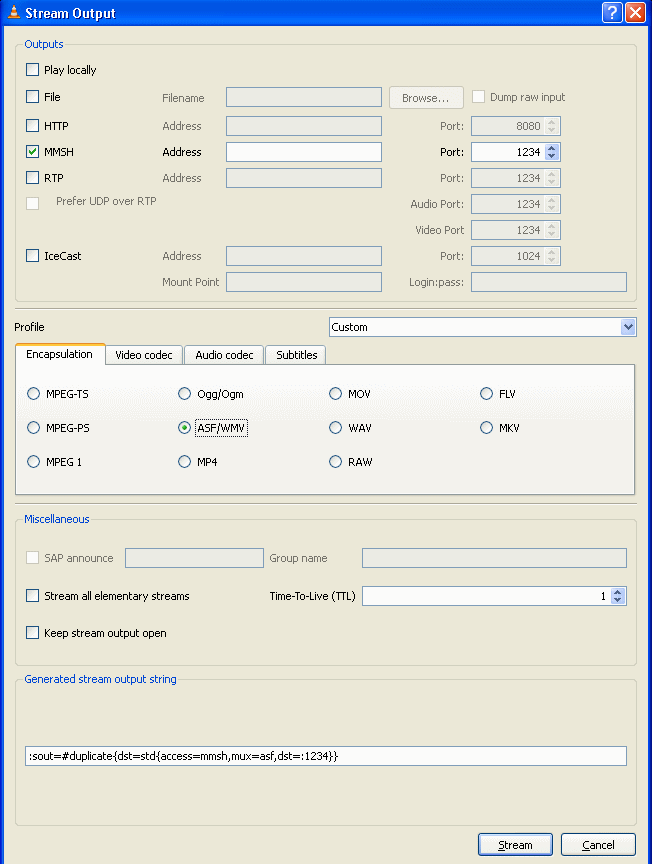
Task: Click the help question mark icon
Action: pos(612,12)
